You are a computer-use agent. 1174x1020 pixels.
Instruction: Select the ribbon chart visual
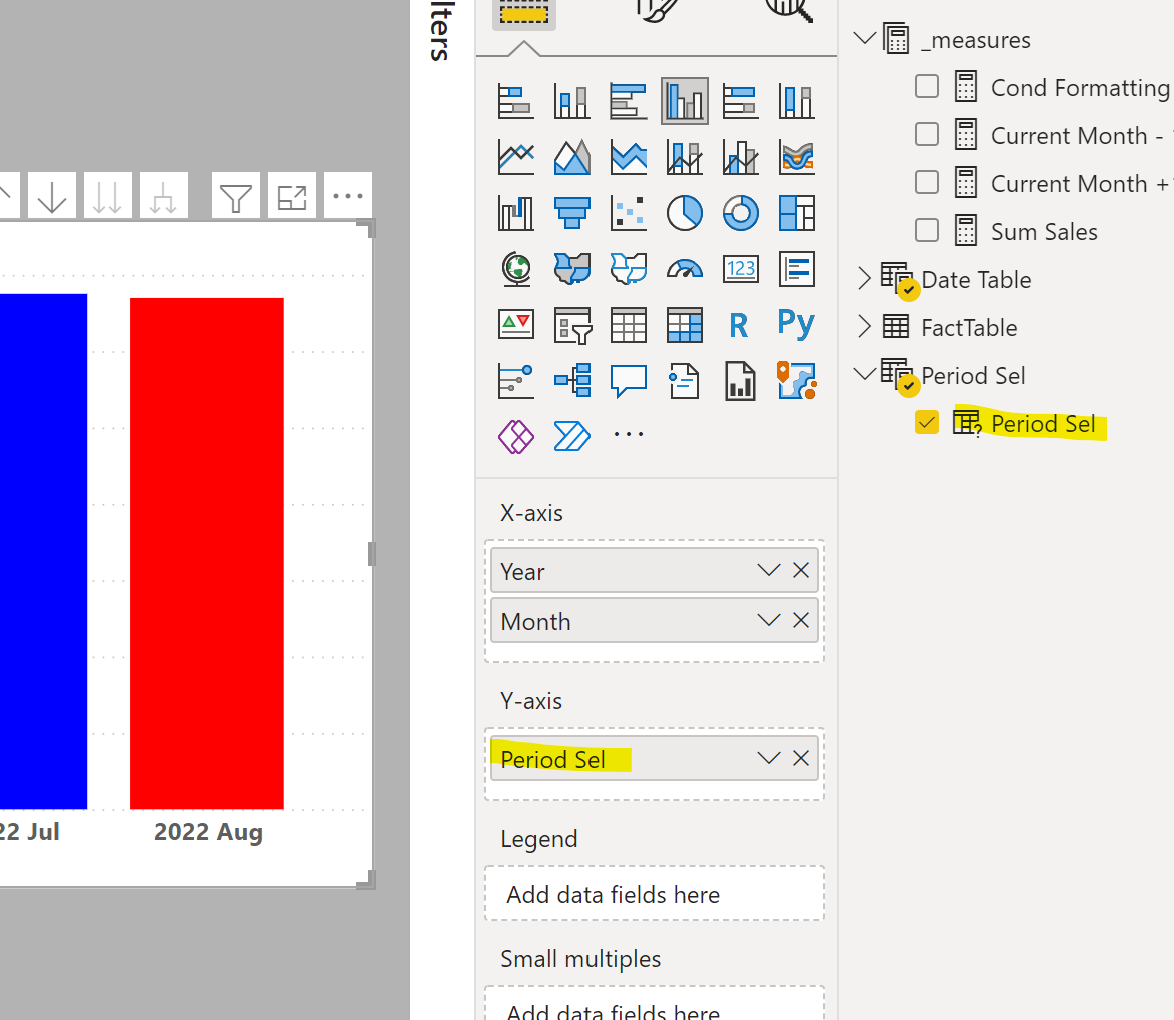(797, 157)
